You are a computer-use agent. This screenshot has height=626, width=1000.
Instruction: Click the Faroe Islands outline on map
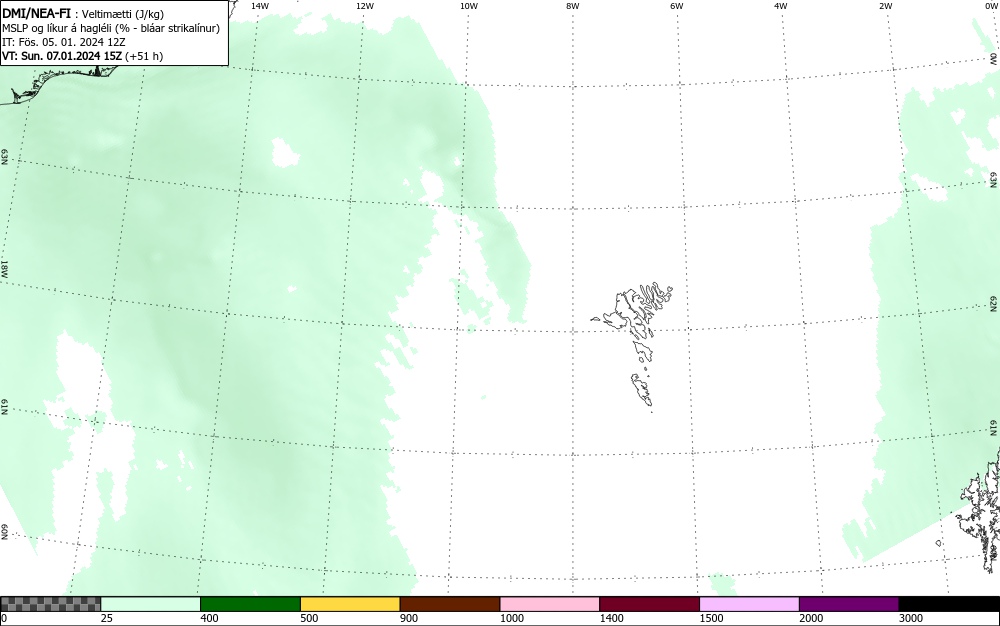tap(633, 345)
